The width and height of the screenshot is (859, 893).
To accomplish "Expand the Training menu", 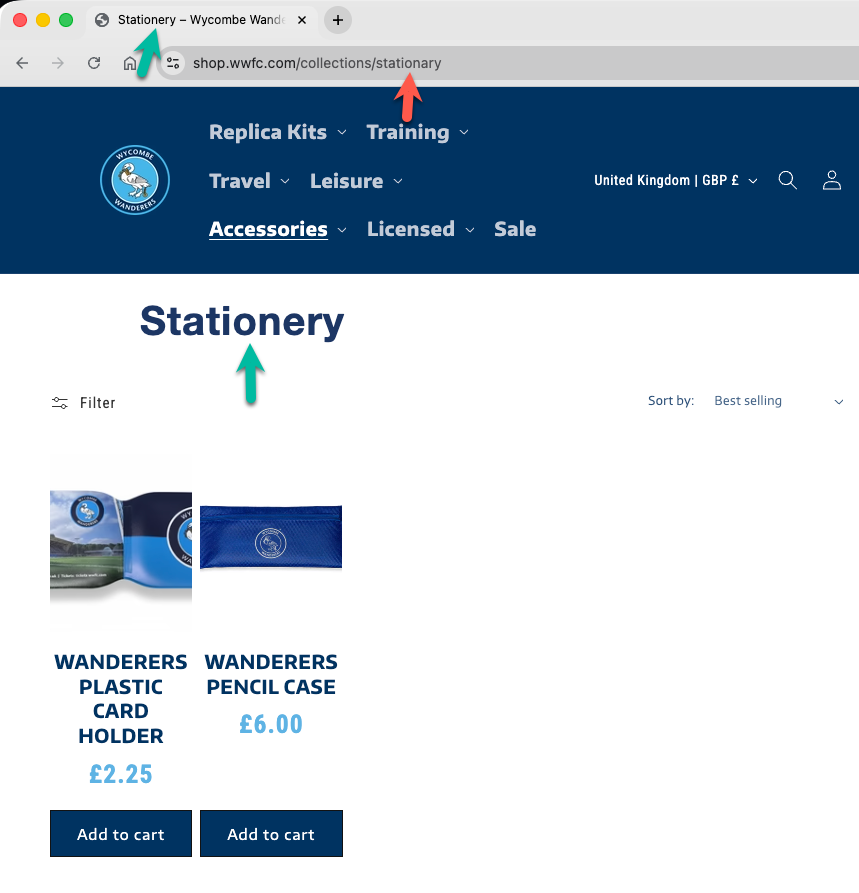I will pos(417,132).
